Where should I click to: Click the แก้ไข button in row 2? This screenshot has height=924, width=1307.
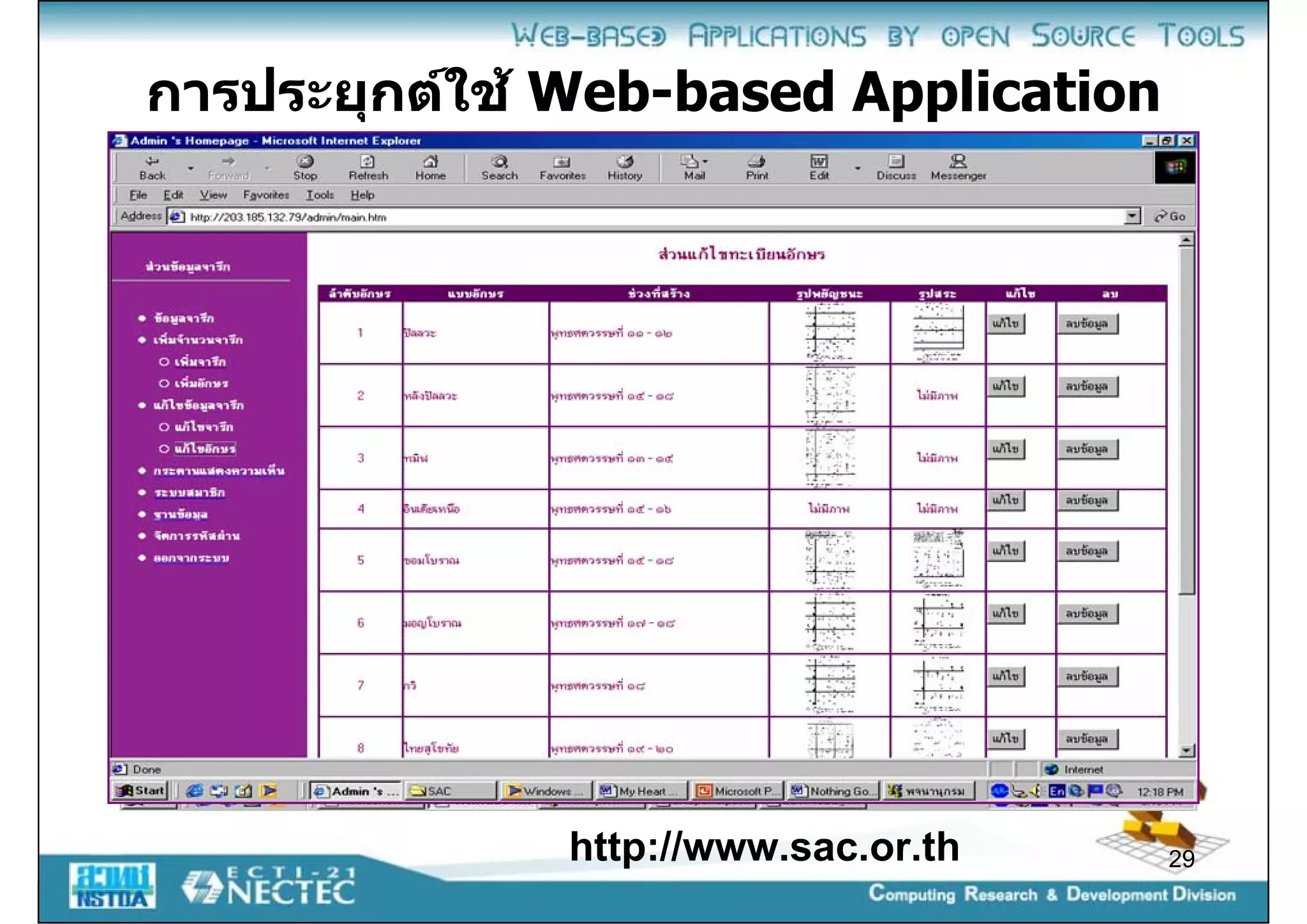[1005, 386]
